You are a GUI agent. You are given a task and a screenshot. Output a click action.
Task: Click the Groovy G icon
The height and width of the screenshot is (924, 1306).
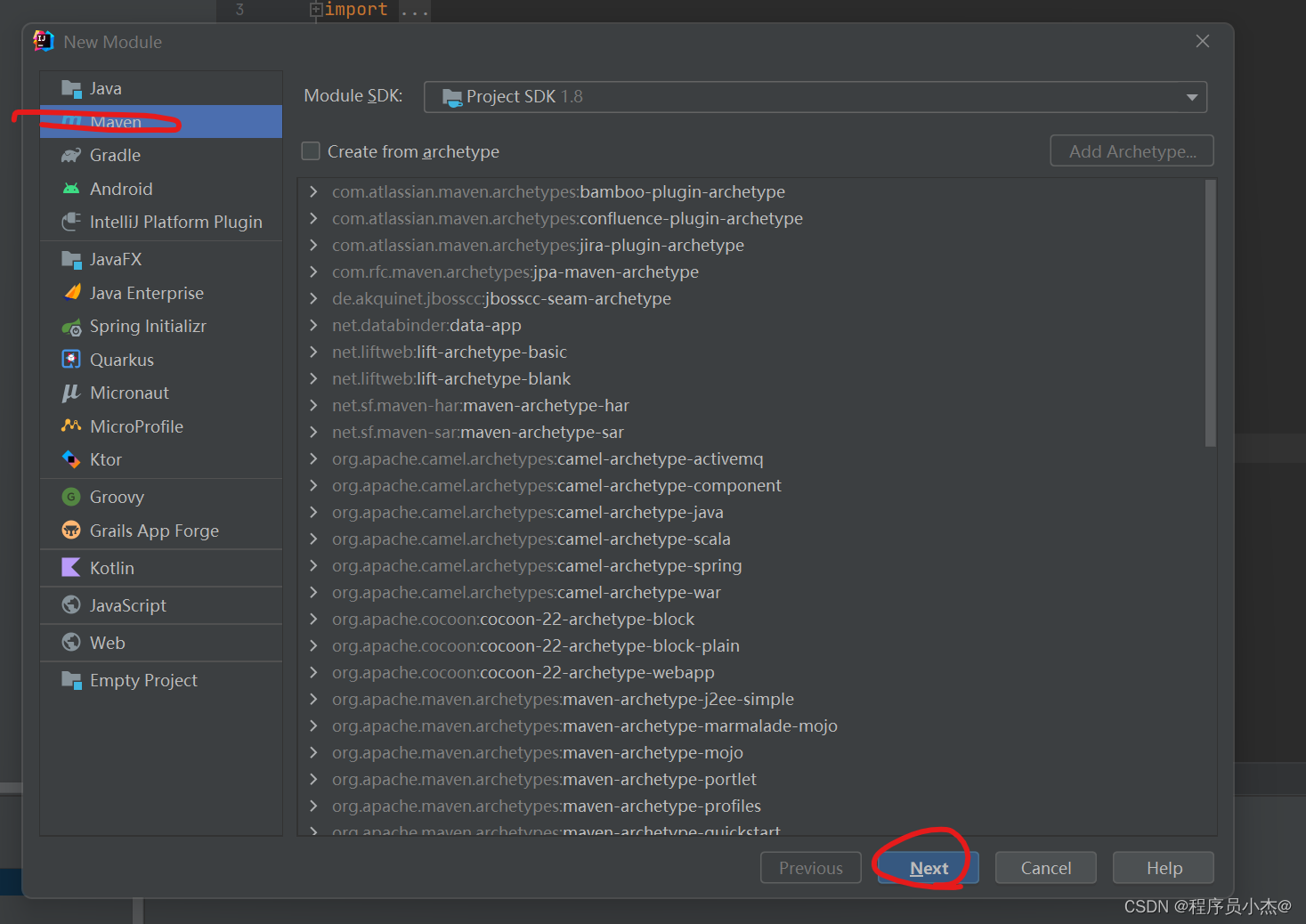coord(71,497)
